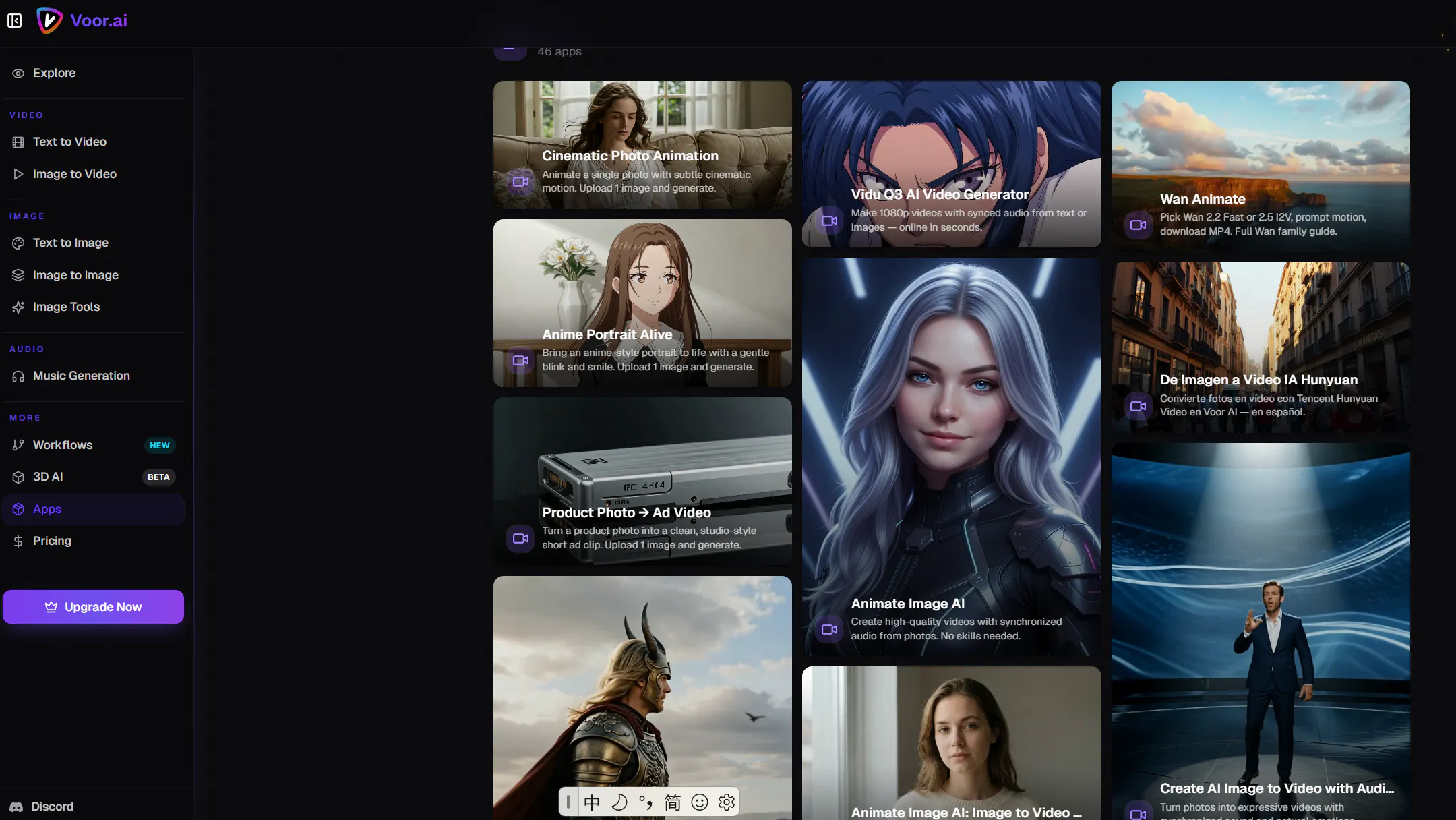Open the Explore page
The image size is (1456, 820).
(x=93, y=73)
